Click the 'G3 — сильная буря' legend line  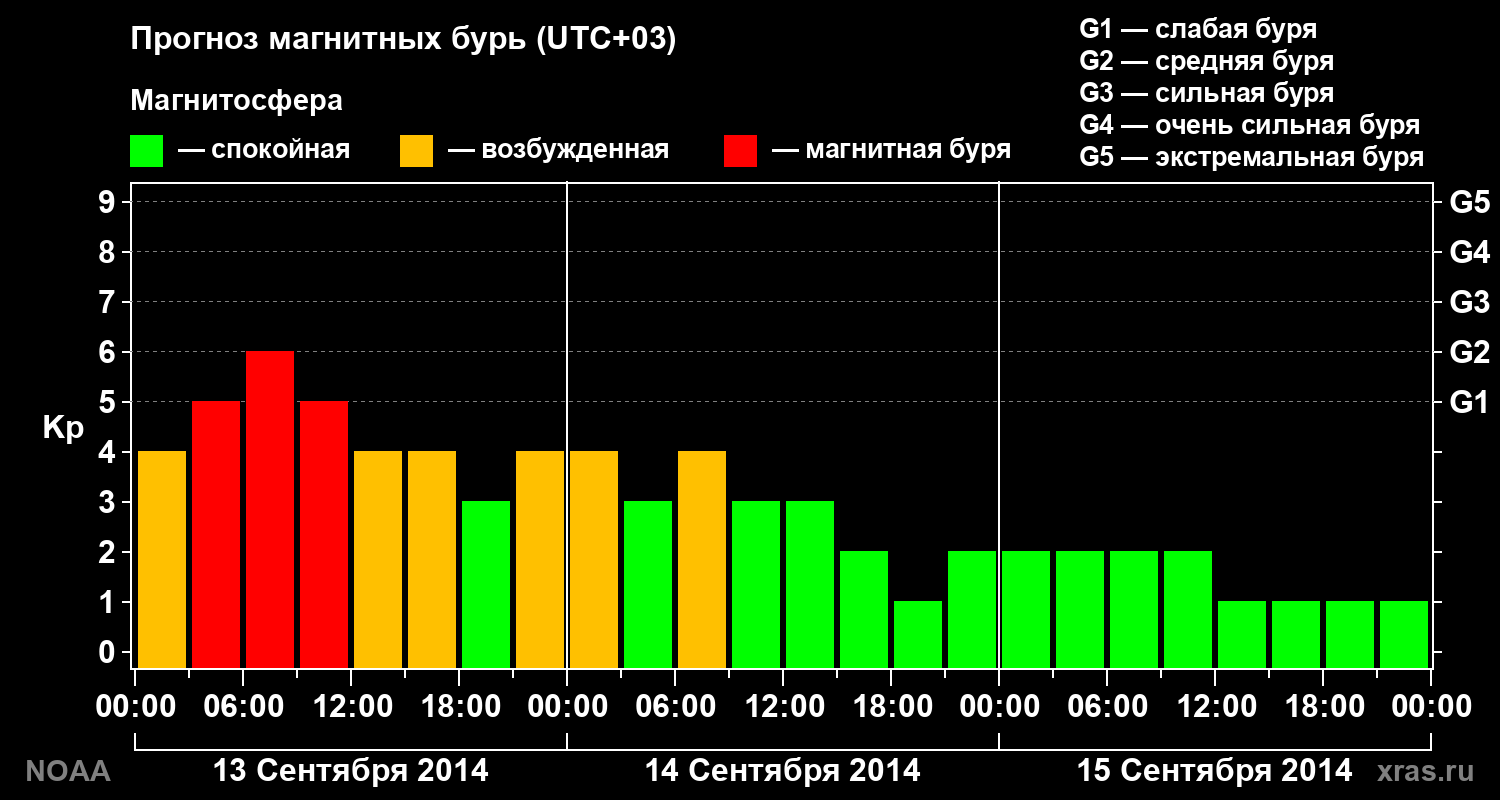pos(1206,93)
